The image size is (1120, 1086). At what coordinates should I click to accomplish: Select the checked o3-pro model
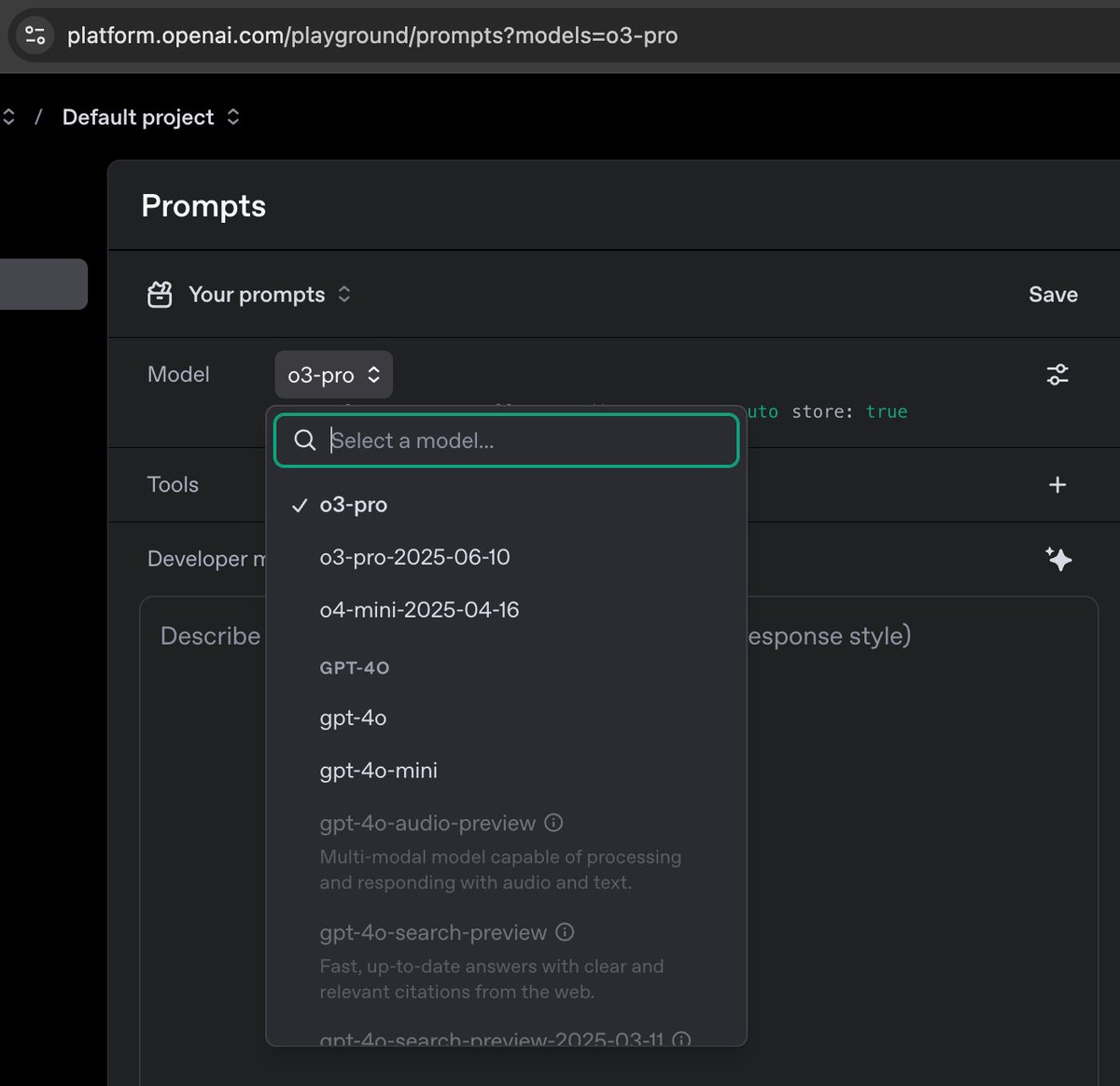coord(506,505)
